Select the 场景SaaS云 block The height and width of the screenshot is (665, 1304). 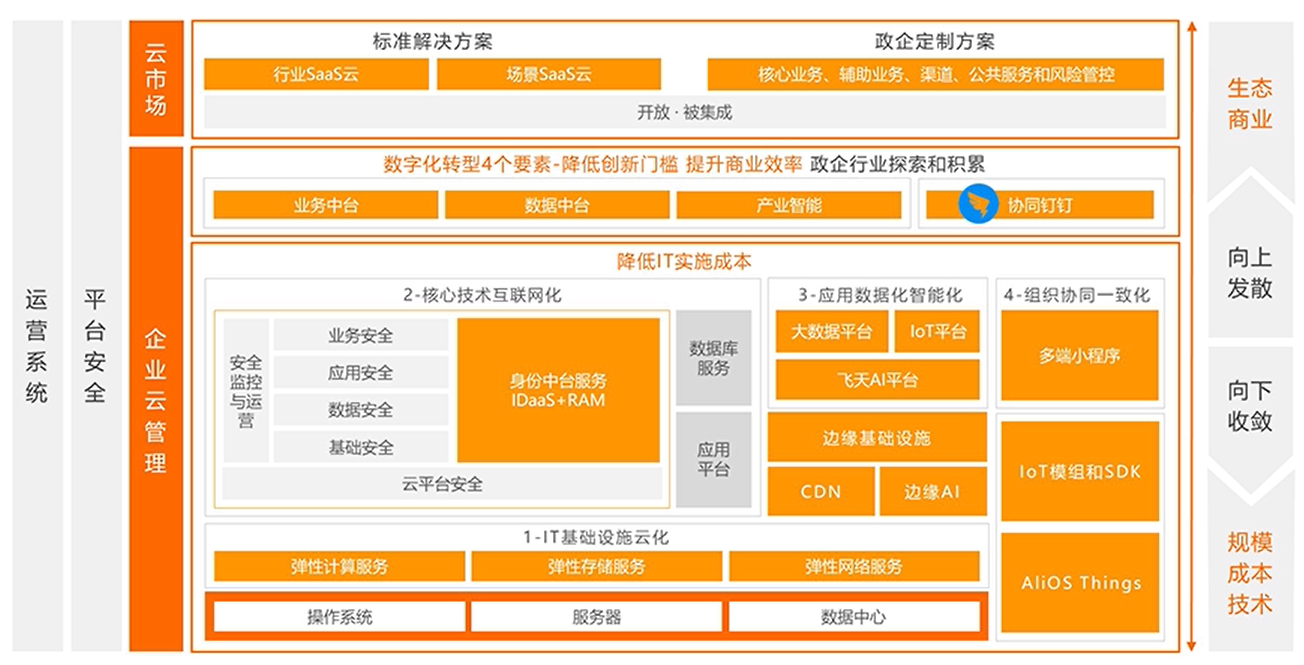click(549, 74)
